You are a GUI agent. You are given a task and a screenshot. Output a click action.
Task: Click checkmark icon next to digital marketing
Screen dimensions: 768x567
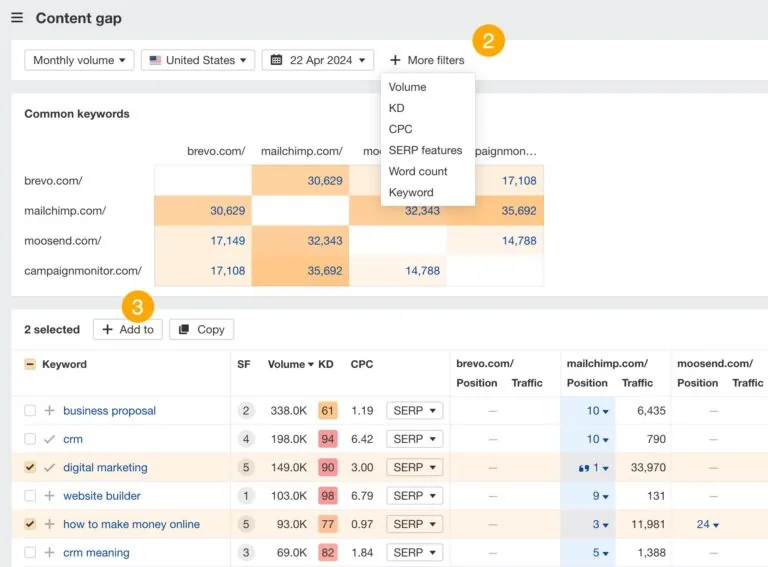tap(49, 468)
